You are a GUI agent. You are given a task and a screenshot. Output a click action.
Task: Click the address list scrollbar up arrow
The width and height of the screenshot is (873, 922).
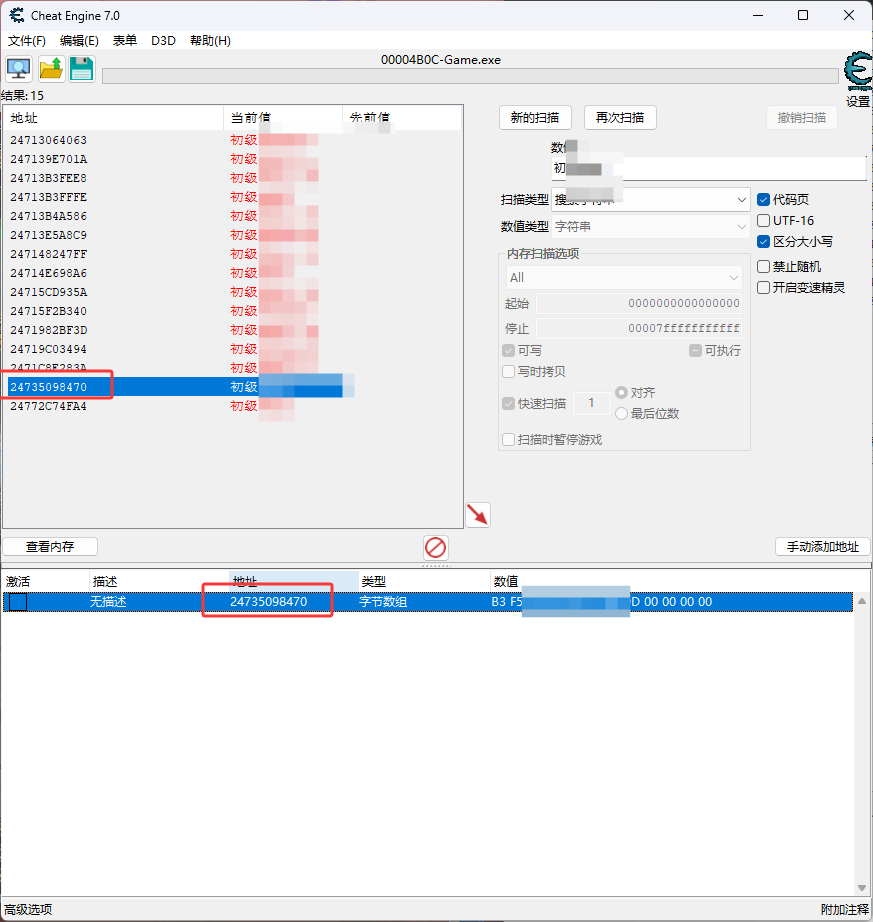(x=862, y=601)
